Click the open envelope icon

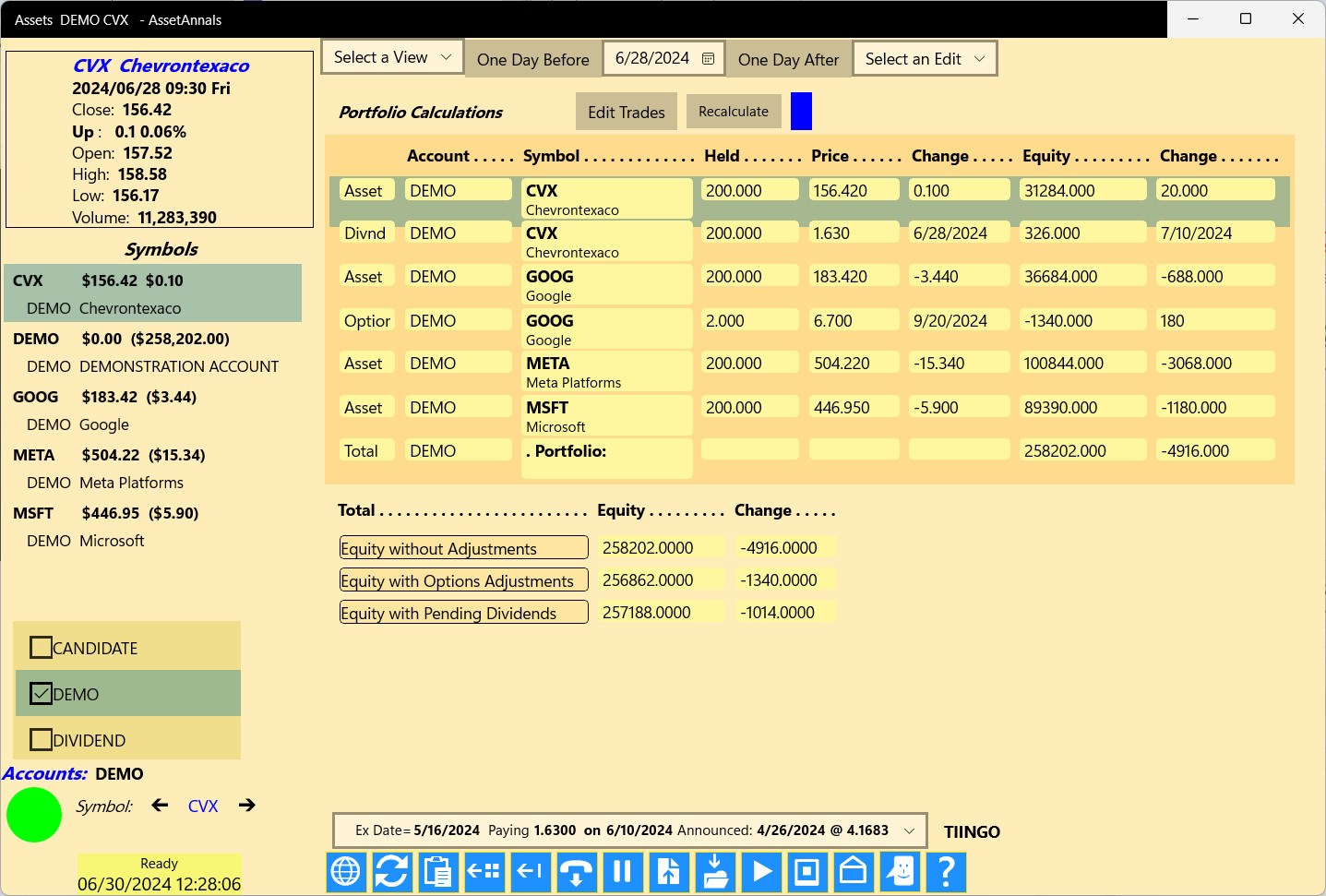pos(854,871)
